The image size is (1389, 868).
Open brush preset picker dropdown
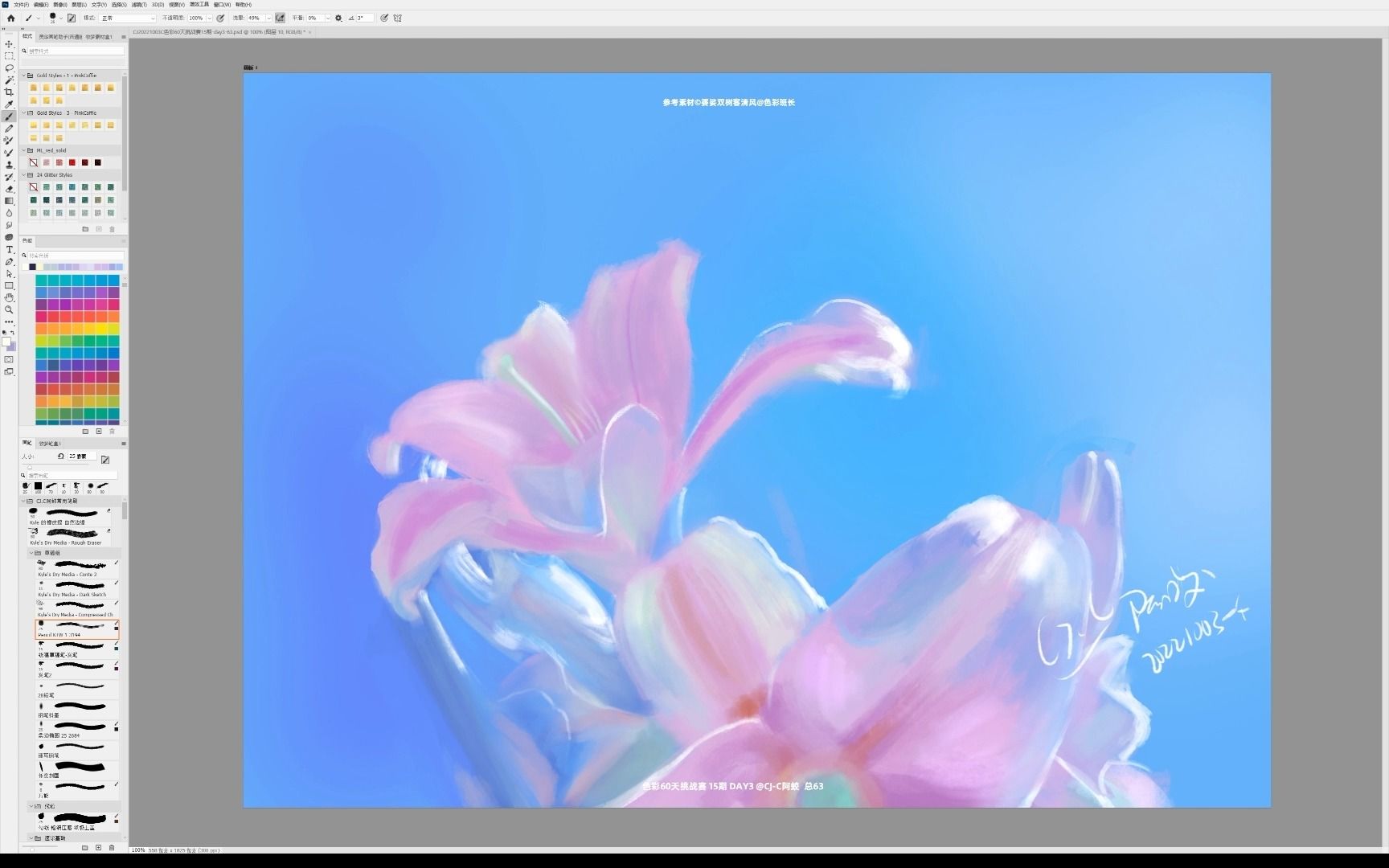click(60, 18)
